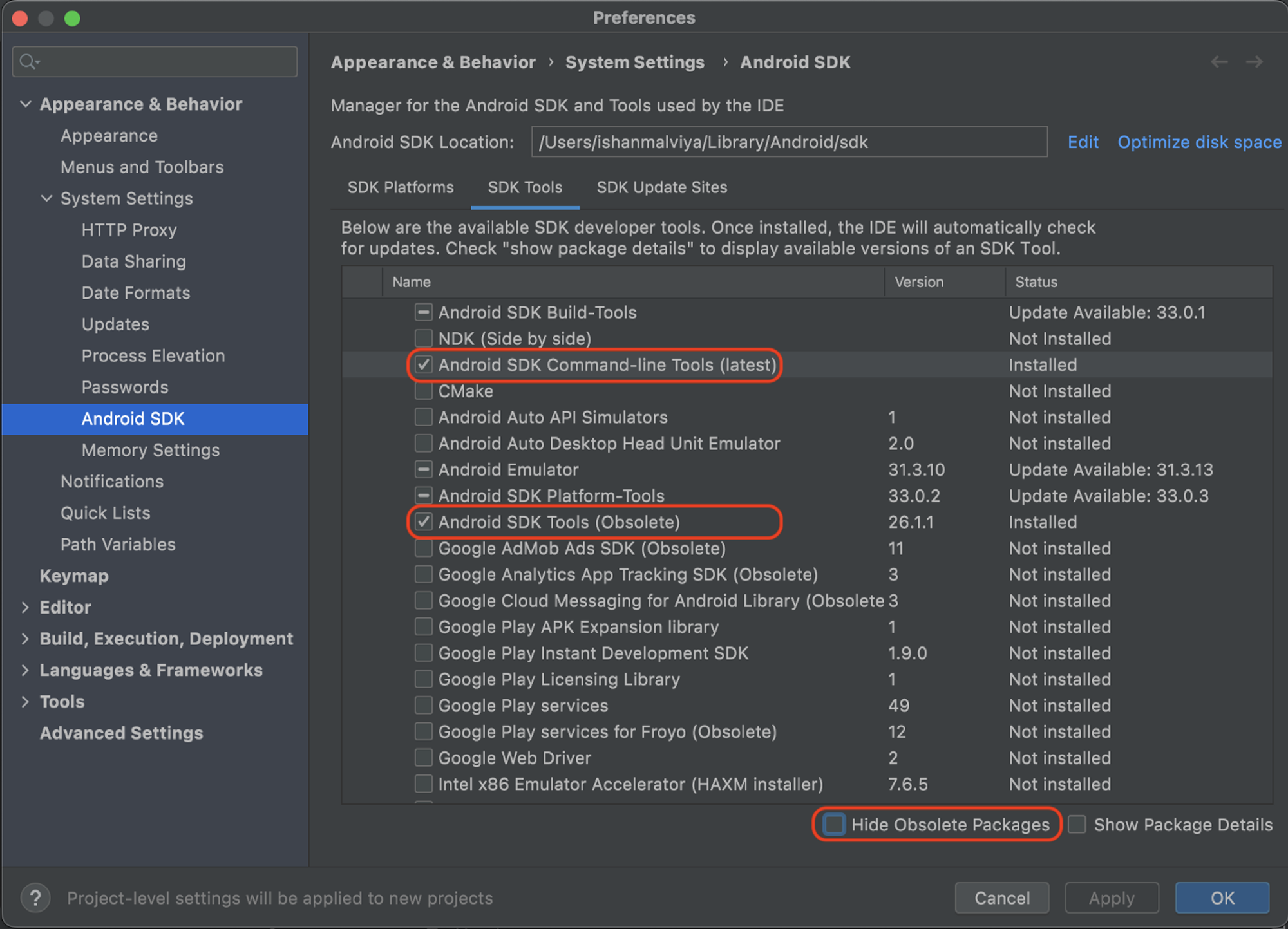Go forward with the right arrow icon
Screen dimensions: 1288x929
(x=1255, y=62)
